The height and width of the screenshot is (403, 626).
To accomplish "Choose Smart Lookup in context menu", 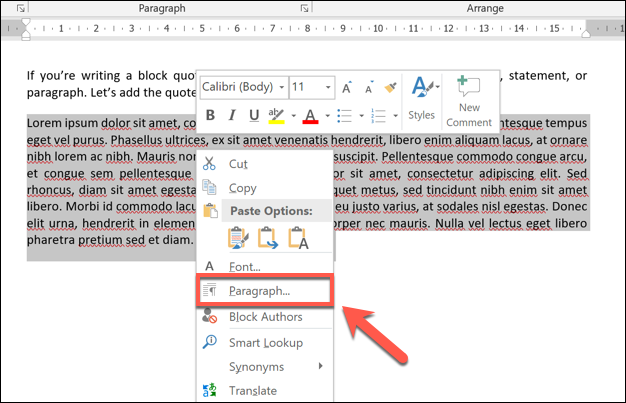I will 267,342.
